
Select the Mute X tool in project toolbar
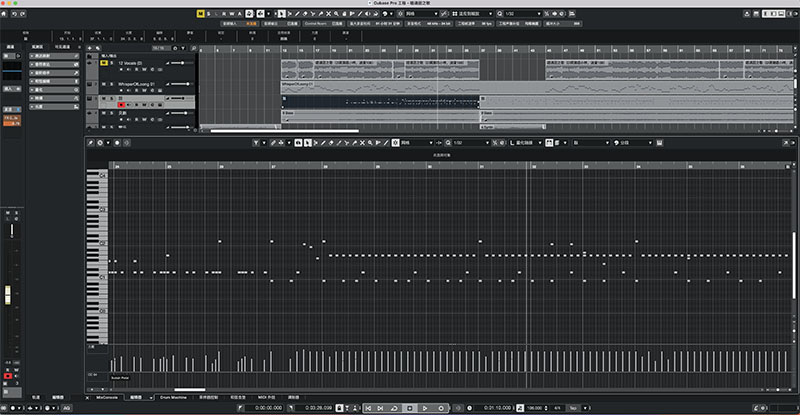point(329,14)
